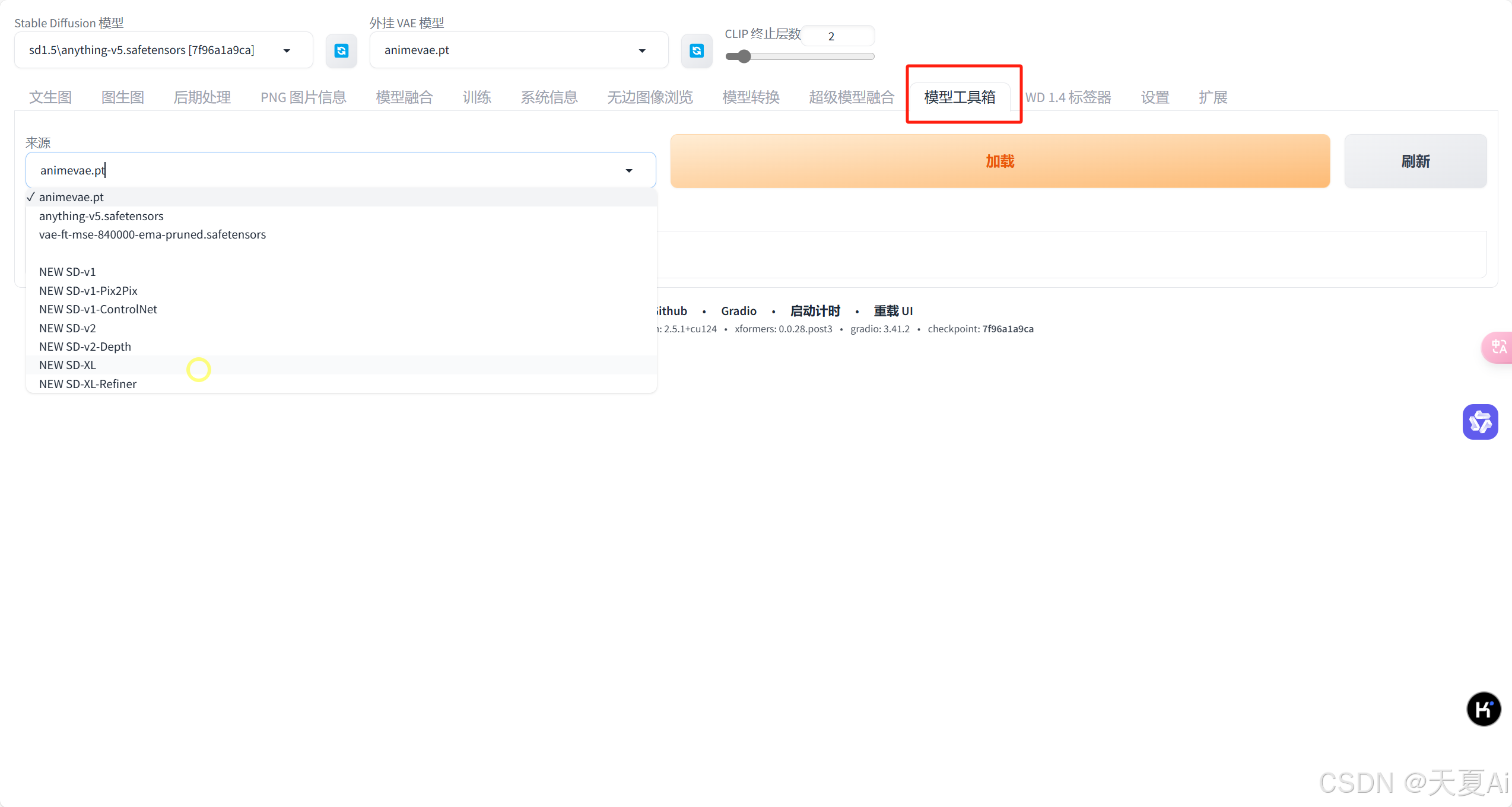Click the purple assistant floating icon
The height and width of the screenshot is (807, 1512).
pyautogui.click(x=1480, y=422)
